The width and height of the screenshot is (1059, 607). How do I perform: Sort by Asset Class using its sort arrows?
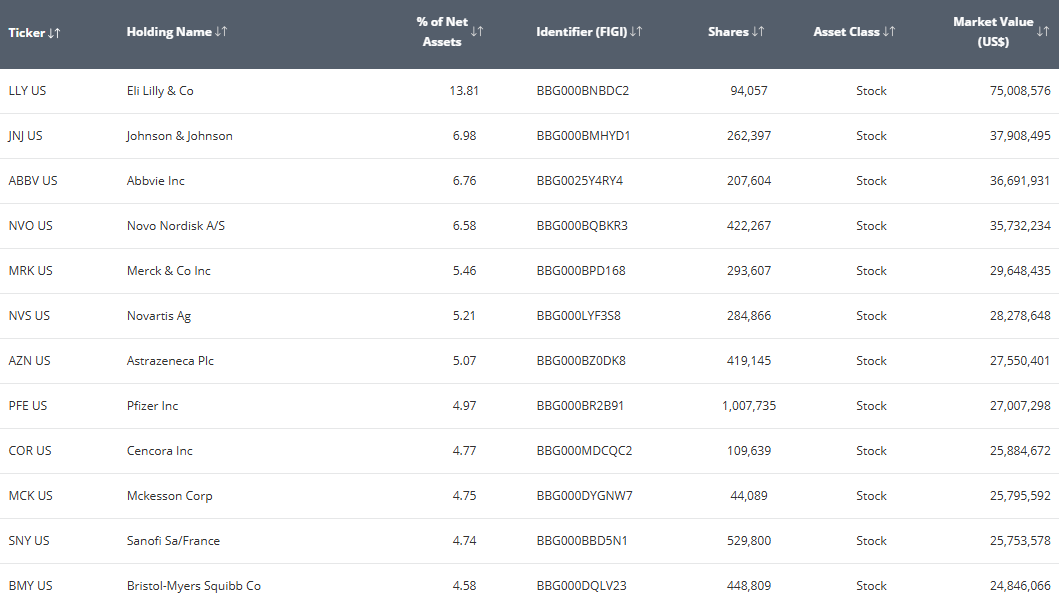click(x=889, y=32)
